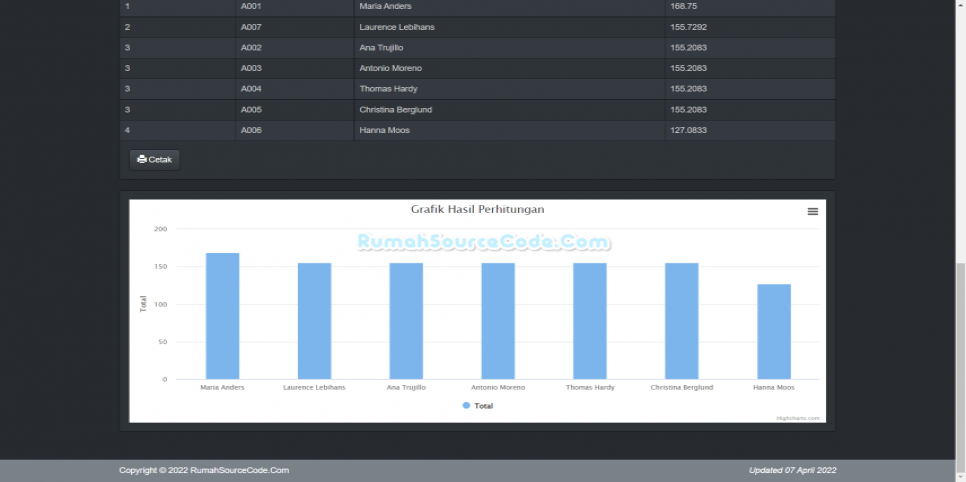966x482 pixels.
Task: Click the Cetak print button
Action: 155,159
